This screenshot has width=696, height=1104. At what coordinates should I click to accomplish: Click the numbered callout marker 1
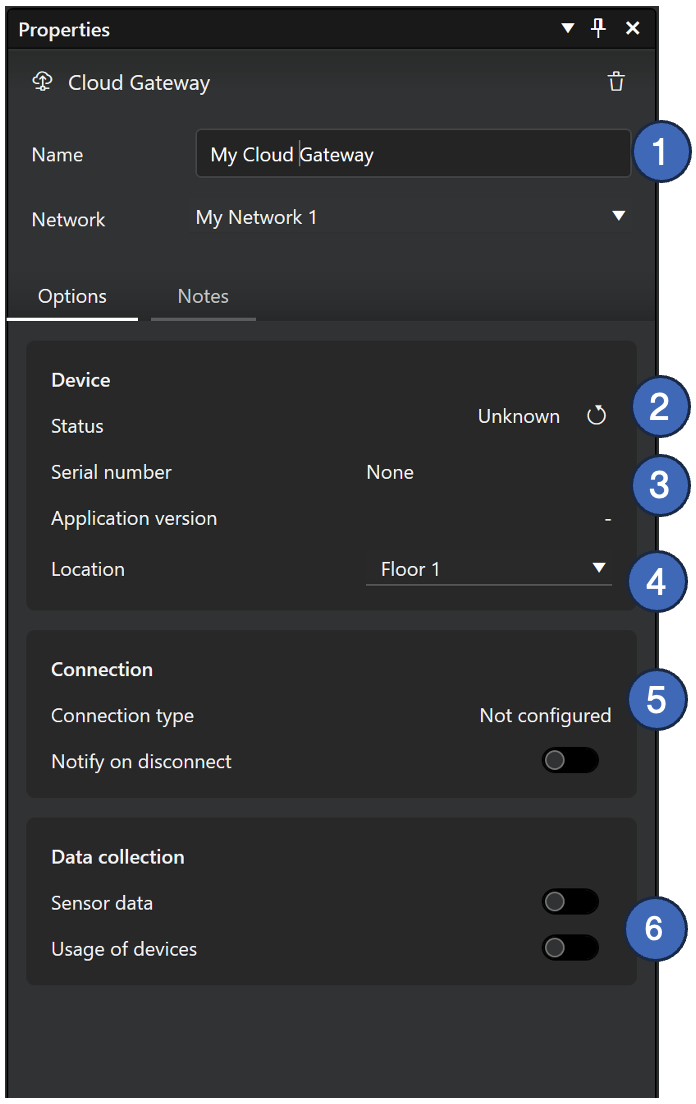point(658,153)
